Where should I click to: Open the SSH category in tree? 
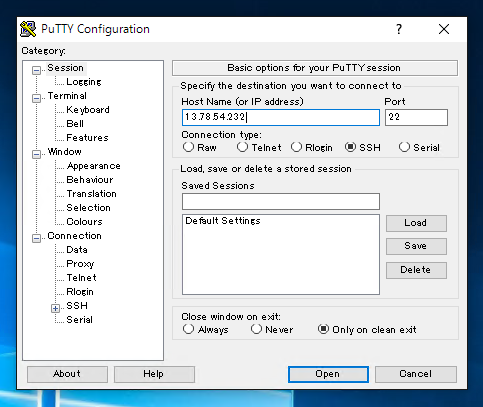pyautogui.click(x=77, y=306)
